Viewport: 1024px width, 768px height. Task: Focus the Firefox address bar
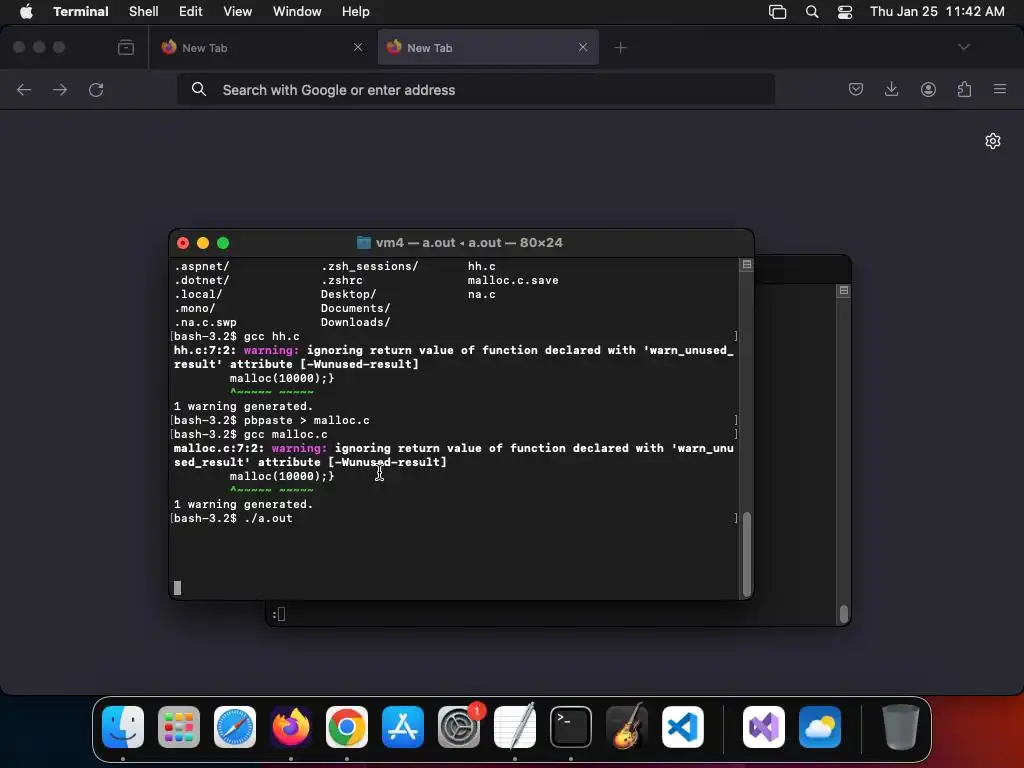(476, 89)
